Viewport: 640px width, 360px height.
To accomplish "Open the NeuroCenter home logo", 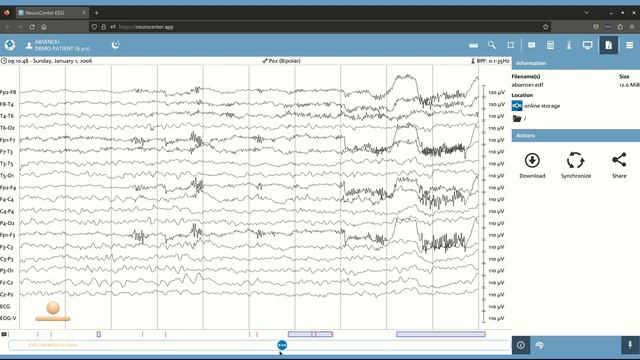I will [x=10, y=45].
